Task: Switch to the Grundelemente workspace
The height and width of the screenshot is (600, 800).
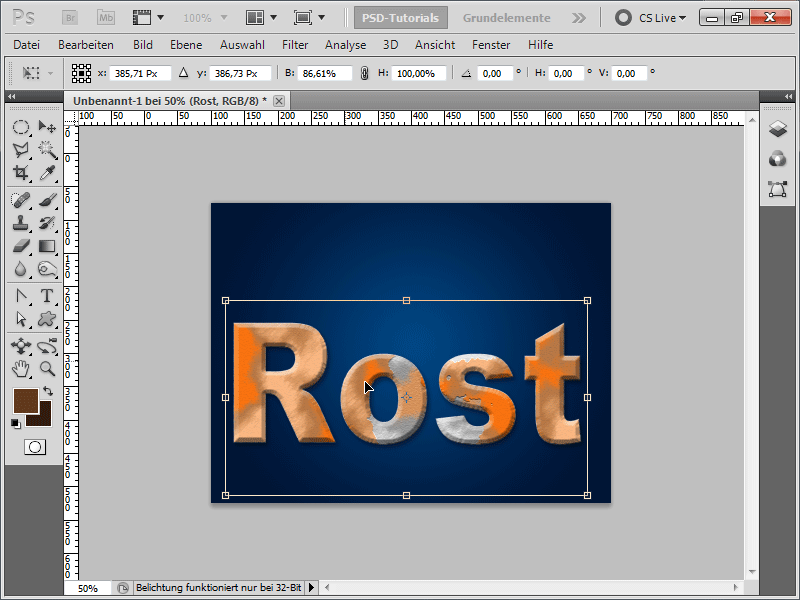Action: [506, 18]
